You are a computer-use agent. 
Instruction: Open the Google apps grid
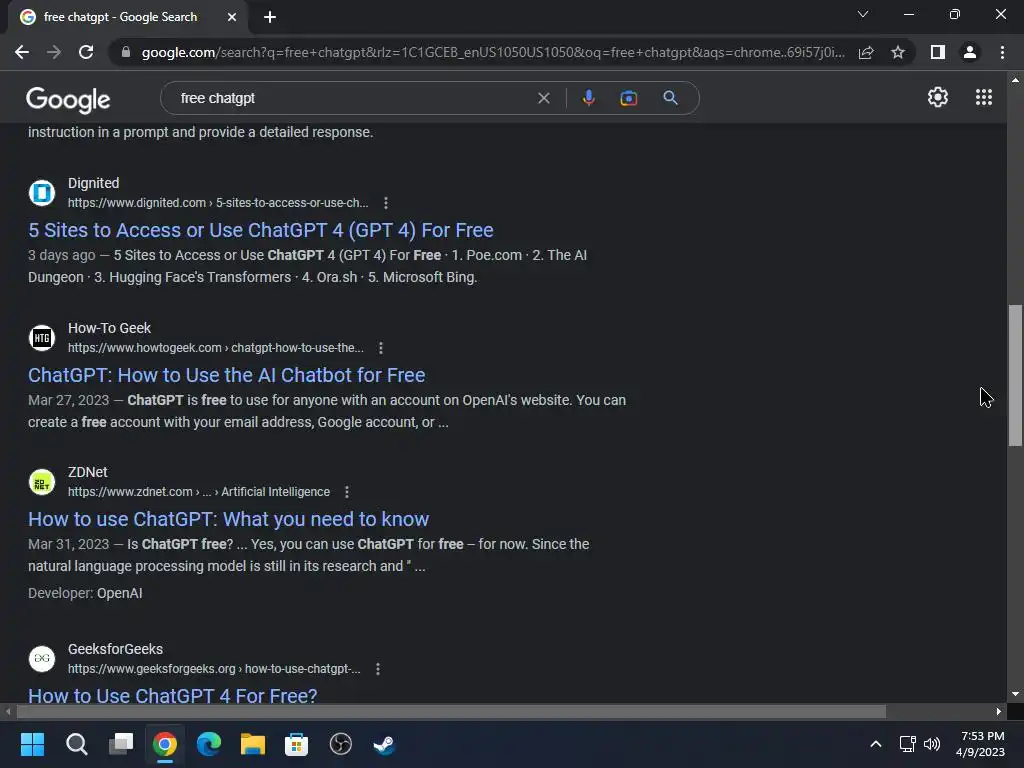(x=984, y=97)
